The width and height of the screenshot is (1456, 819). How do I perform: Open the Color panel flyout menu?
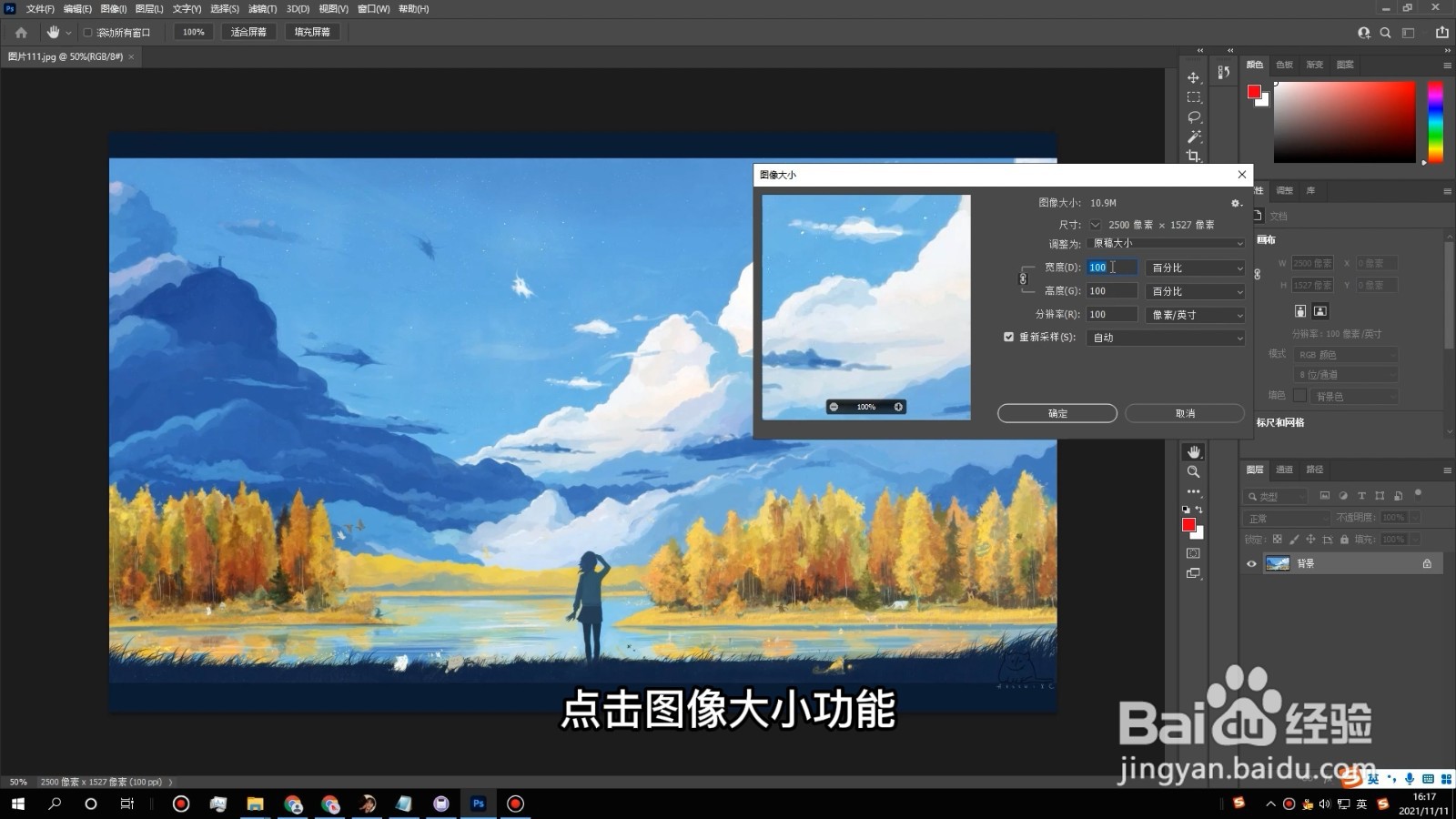1447,66
